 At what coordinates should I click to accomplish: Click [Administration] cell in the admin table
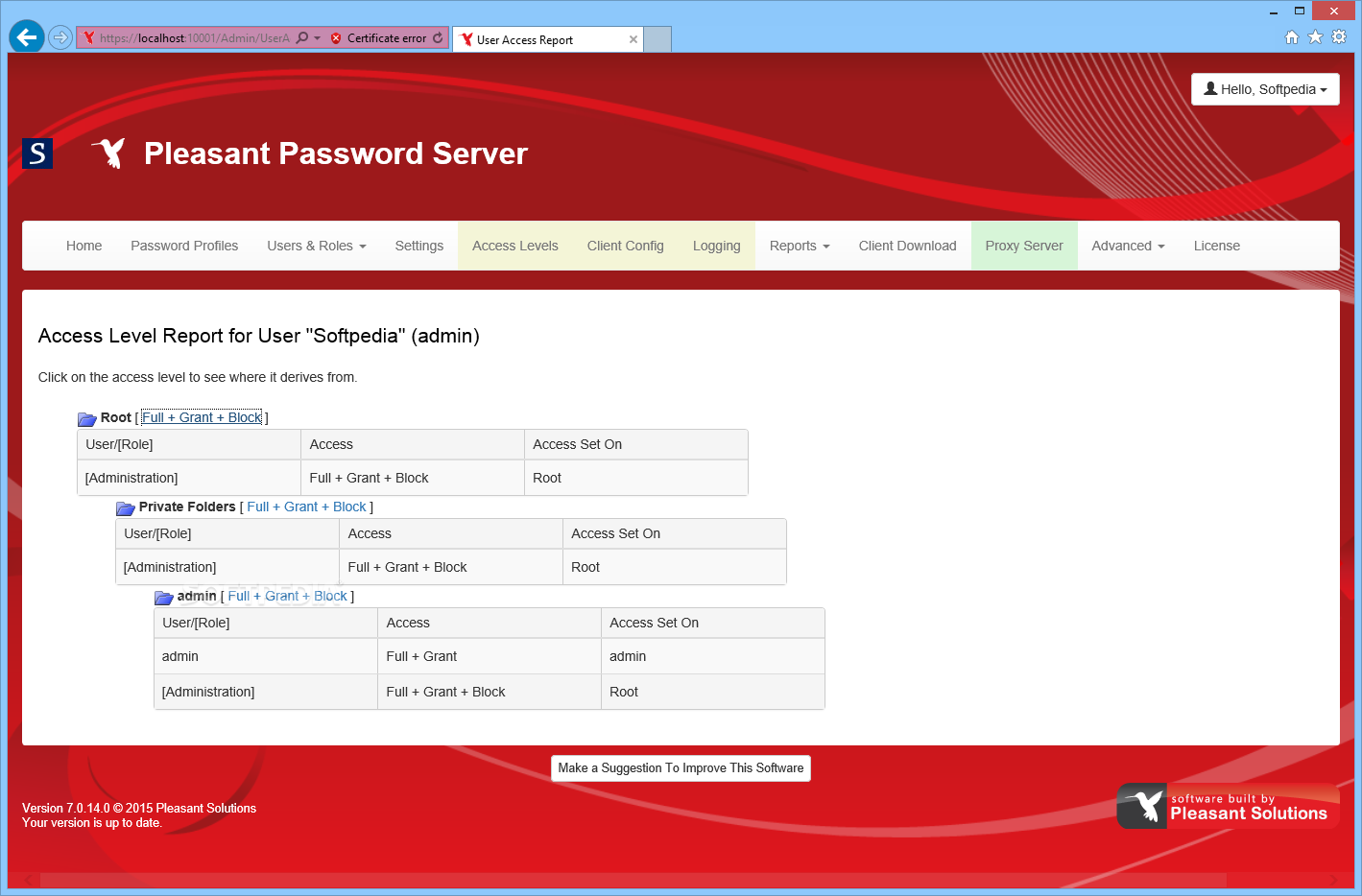[x=266, y=692]
